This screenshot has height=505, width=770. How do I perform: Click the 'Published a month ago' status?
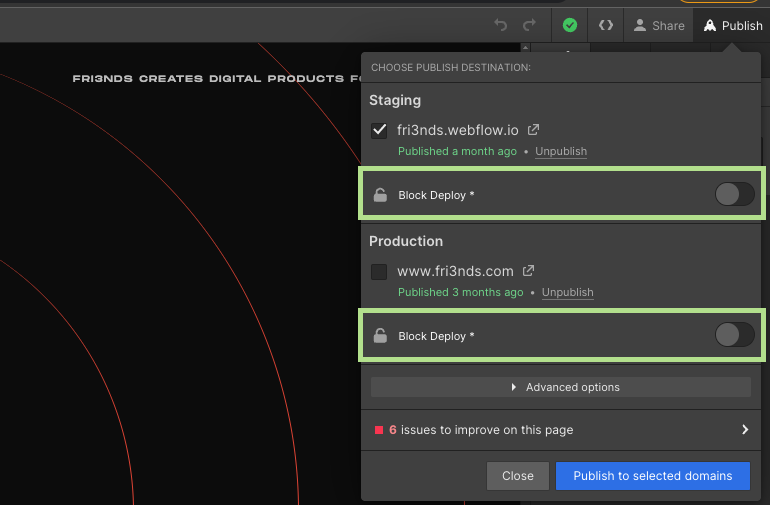[x=457, y=151]
